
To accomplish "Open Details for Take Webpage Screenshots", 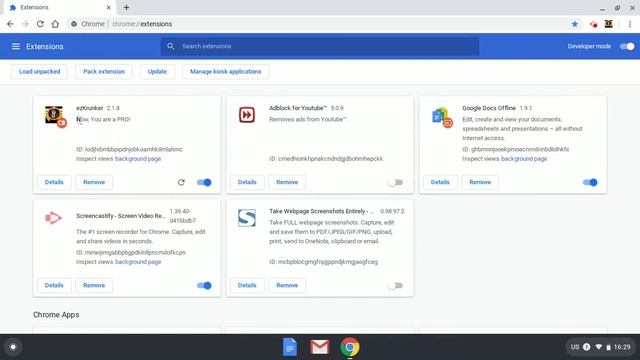I will pos(247,286).
